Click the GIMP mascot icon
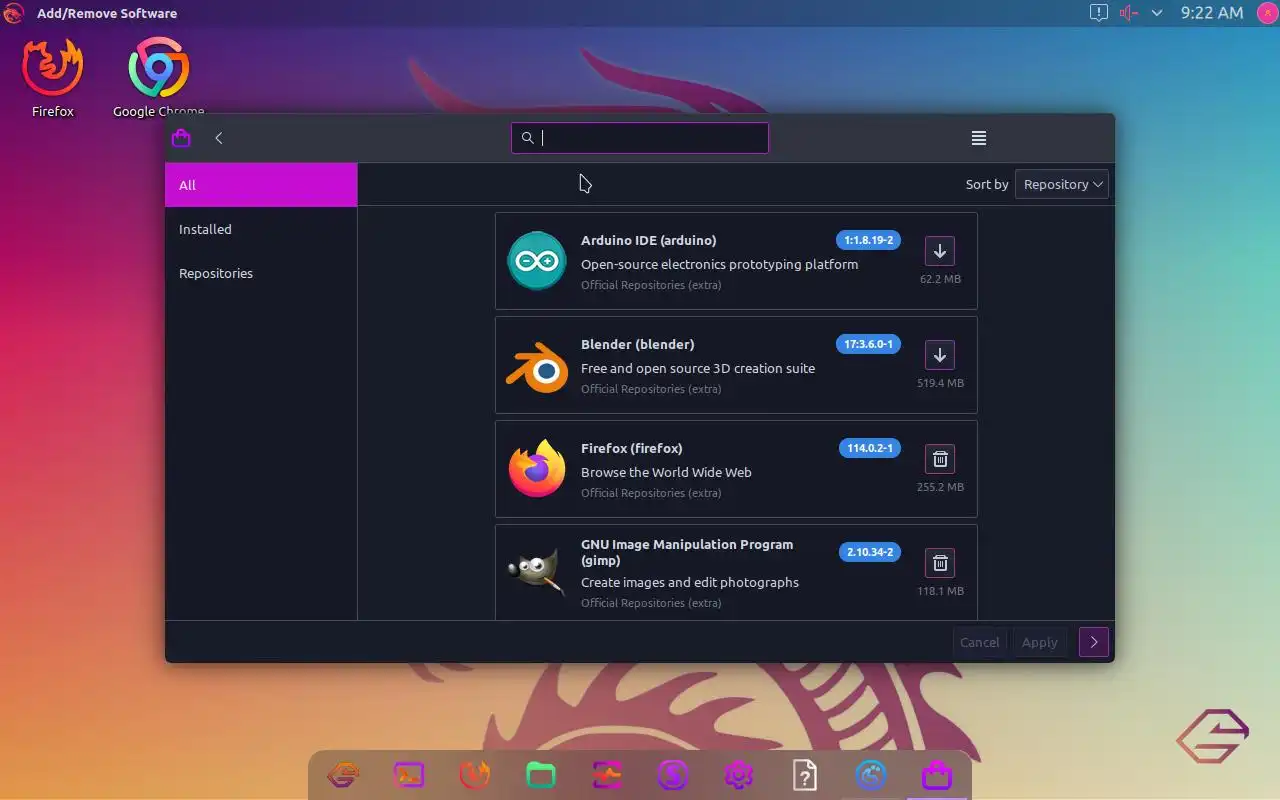 pyautogui.click(x=536, y=572)
